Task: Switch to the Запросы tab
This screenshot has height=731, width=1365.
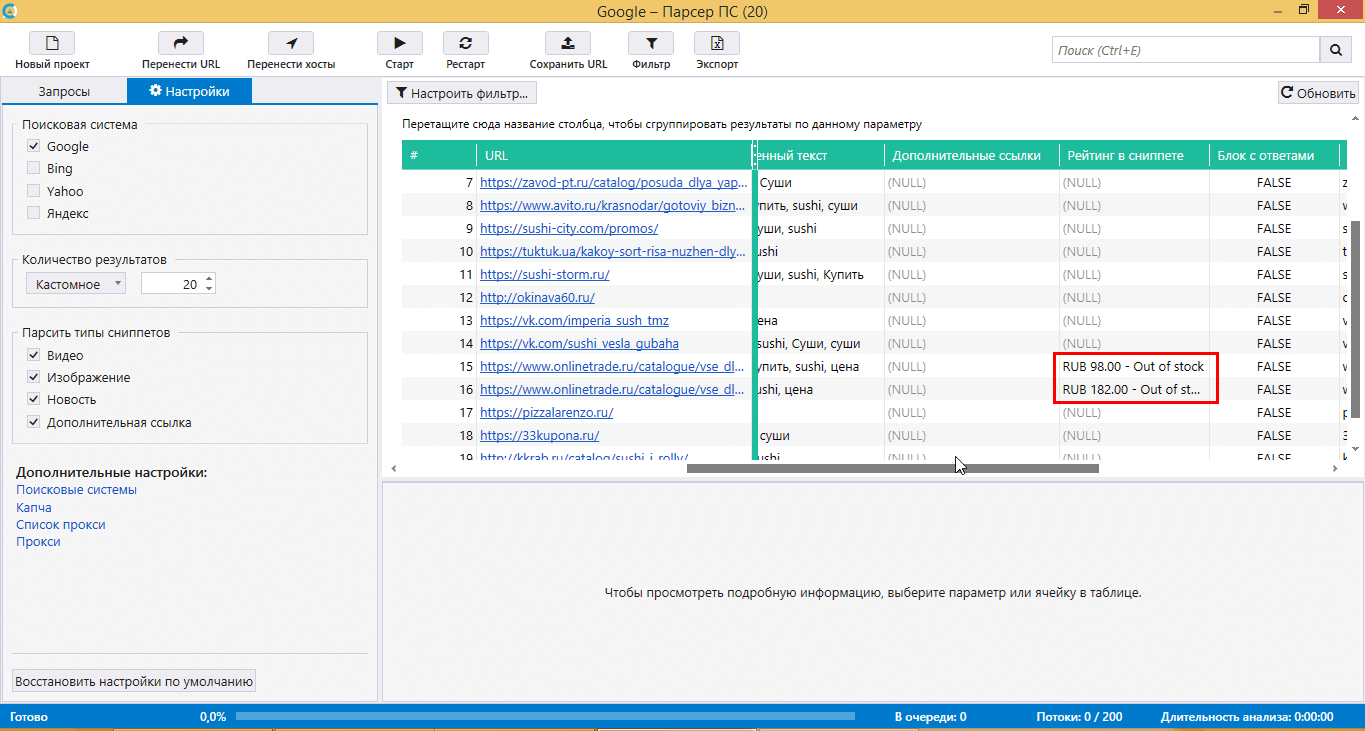Action: tap(64, 91)
